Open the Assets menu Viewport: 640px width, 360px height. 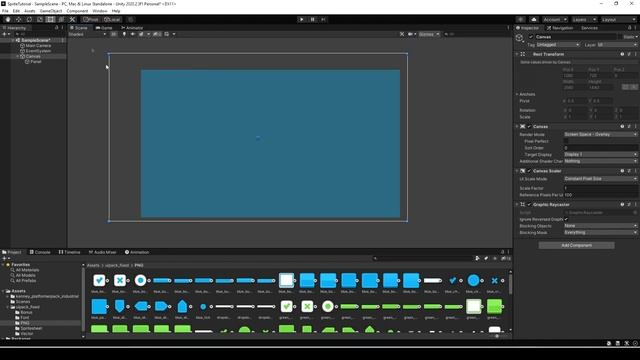[x=30, y=11]
